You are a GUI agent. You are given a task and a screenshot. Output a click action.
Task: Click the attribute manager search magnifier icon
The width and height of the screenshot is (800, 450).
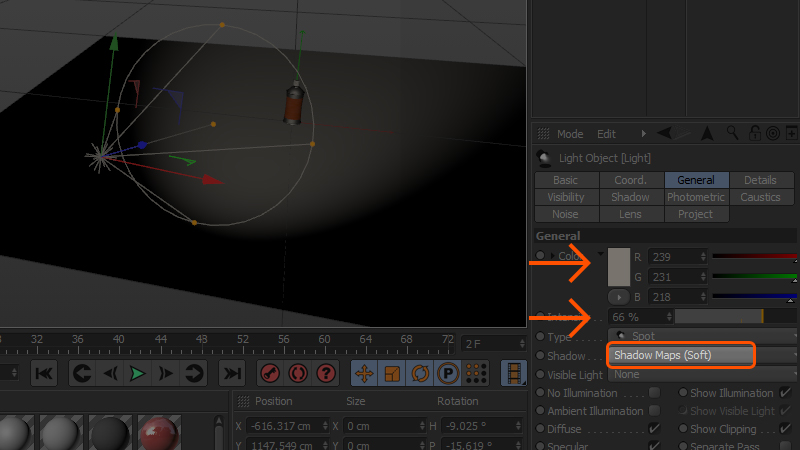click(x=732, y=133)
